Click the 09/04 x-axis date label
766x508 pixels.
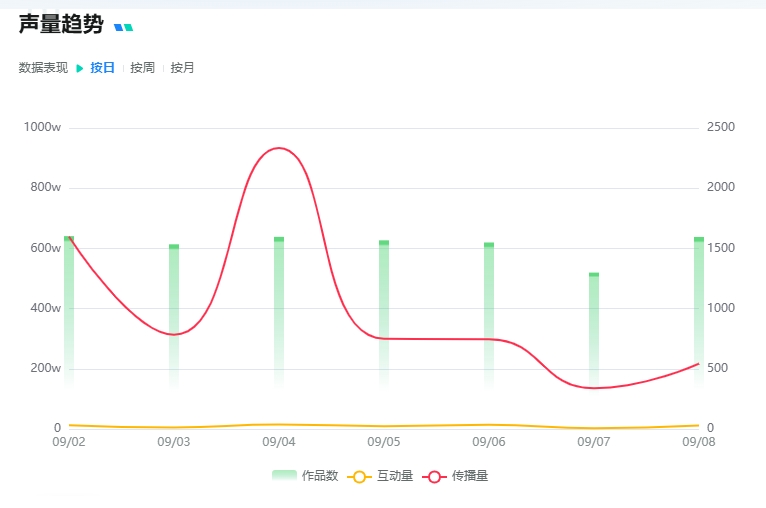[279, 441]
